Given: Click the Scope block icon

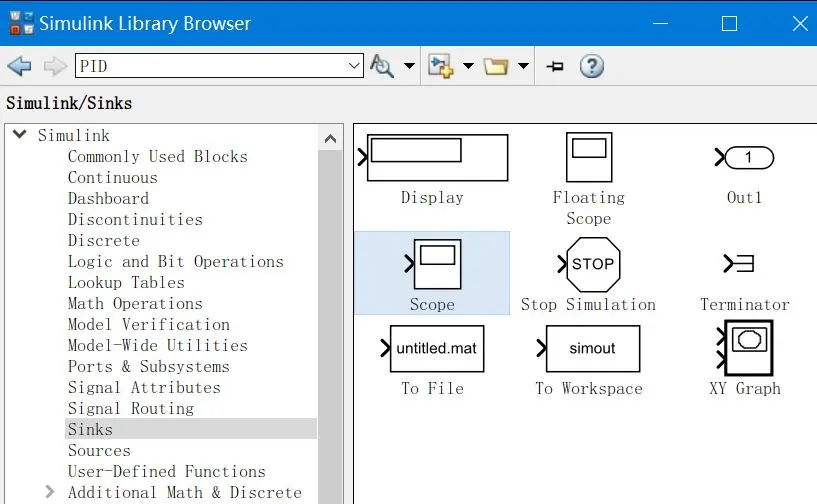Looking at the screenshot, I should point(433,264).
